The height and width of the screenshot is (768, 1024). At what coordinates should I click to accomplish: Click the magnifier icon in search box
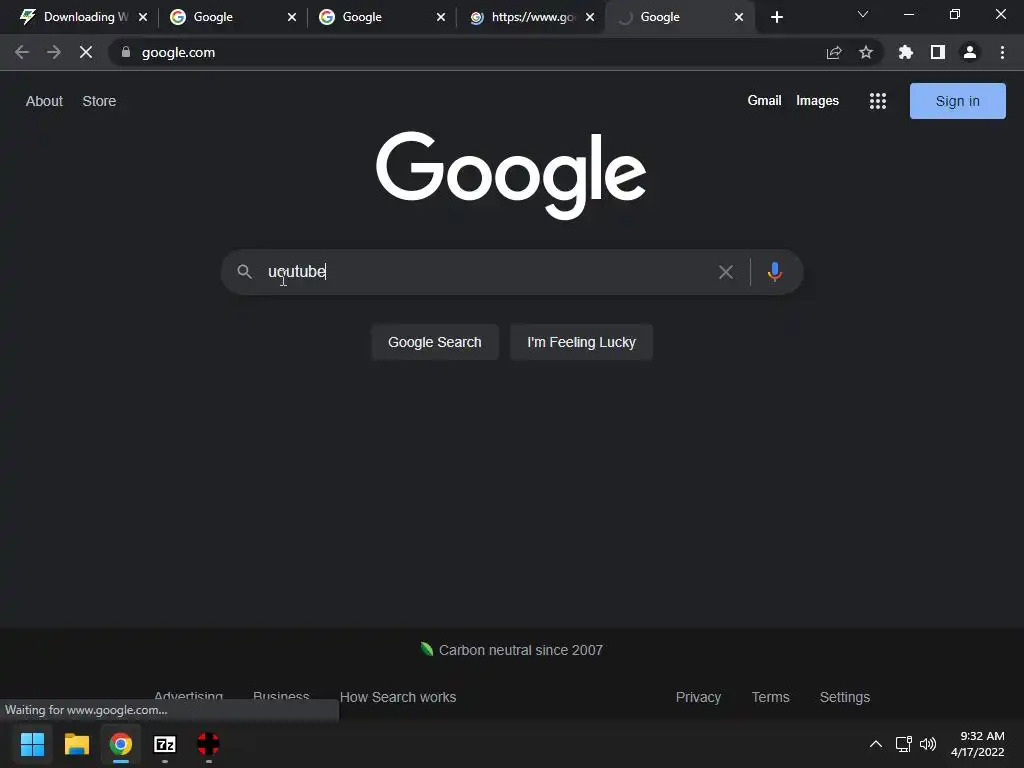[x=244, y=272]
